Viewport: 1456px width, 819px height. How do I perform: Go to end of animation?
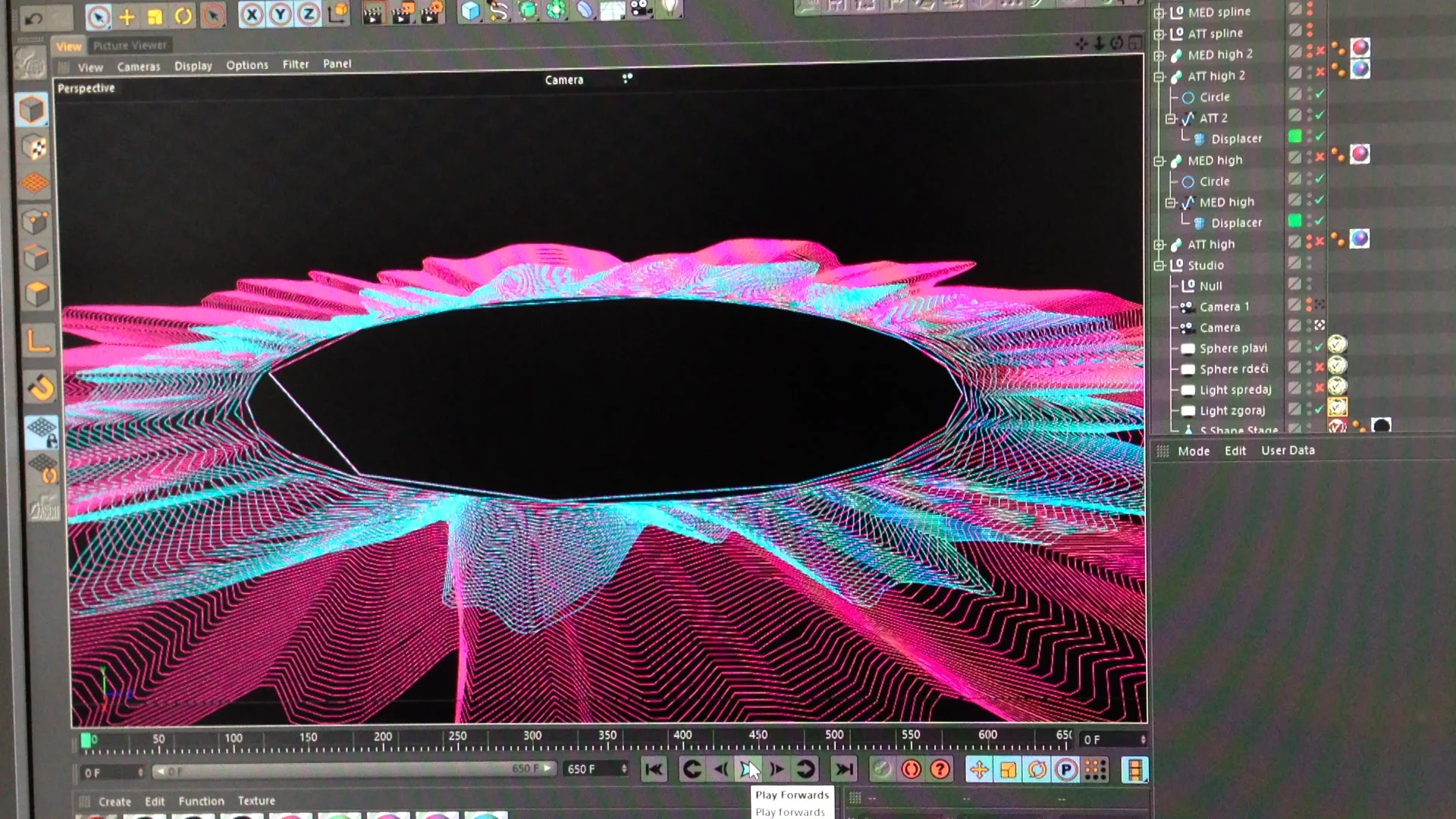click(843, 770)
